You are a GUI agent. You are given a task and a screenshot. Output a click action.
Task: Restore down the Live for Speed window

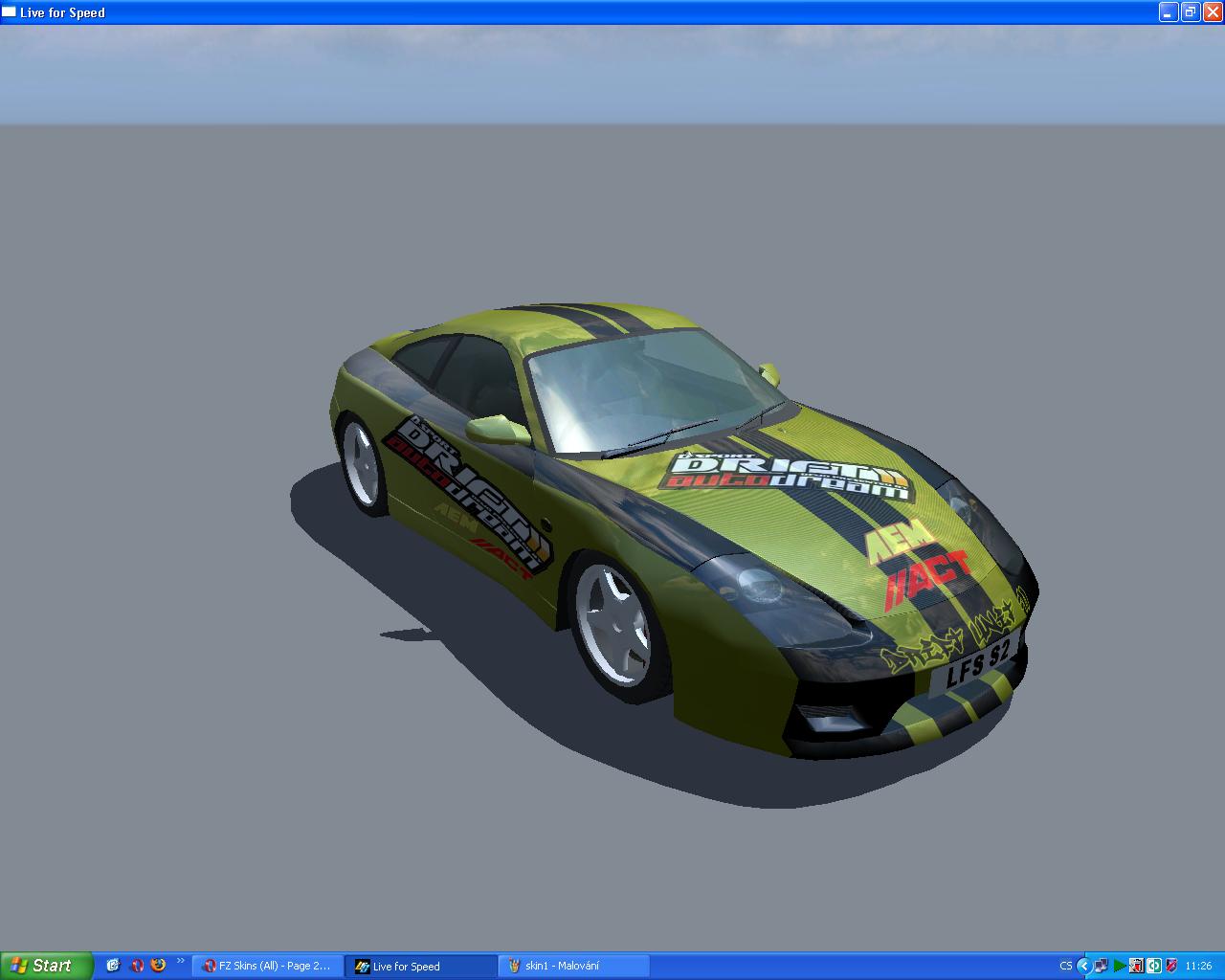click(x=1191, y=12)
